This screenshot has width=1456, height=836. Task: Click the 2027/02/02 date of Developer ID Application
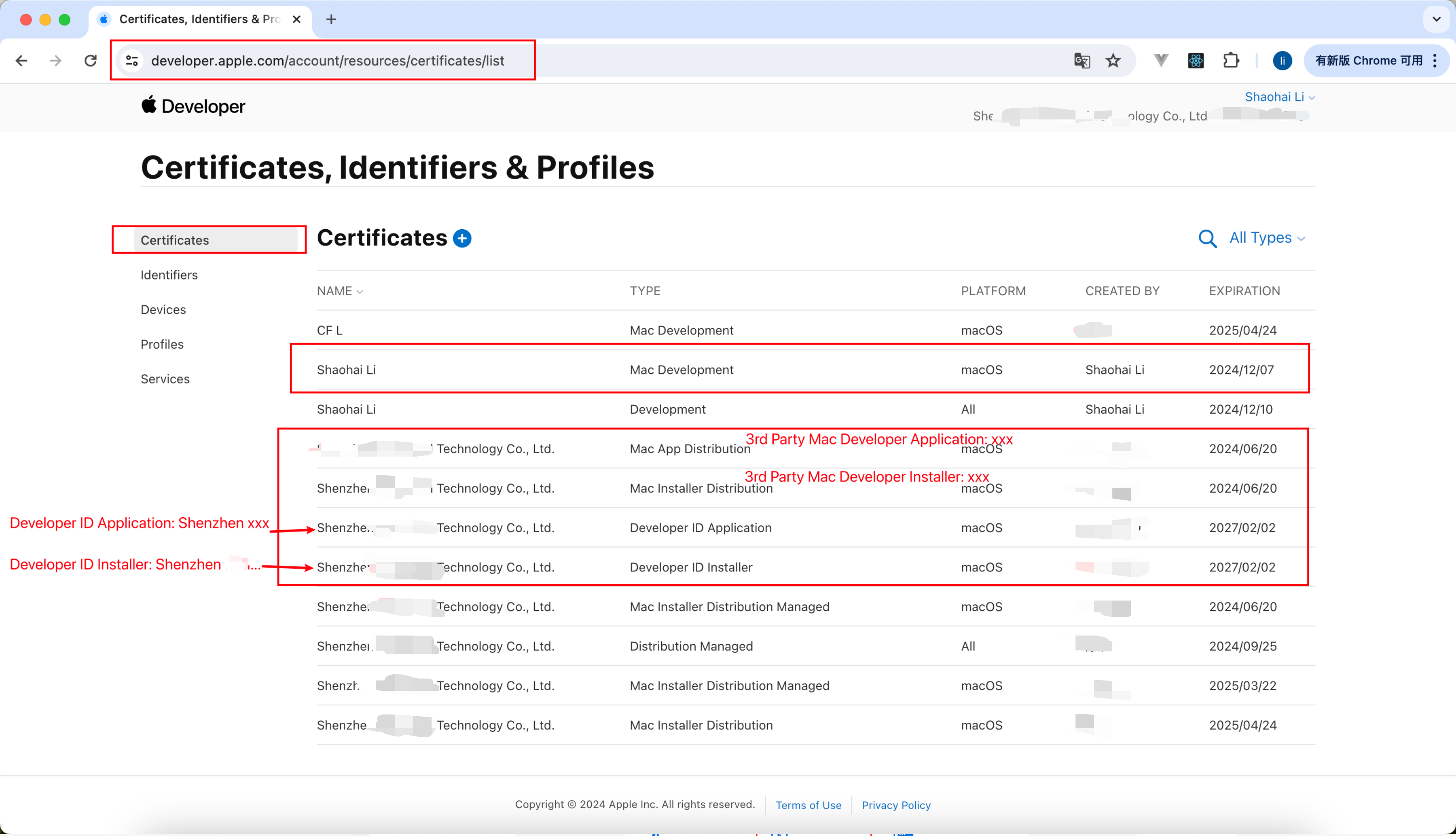[1243, 528]
